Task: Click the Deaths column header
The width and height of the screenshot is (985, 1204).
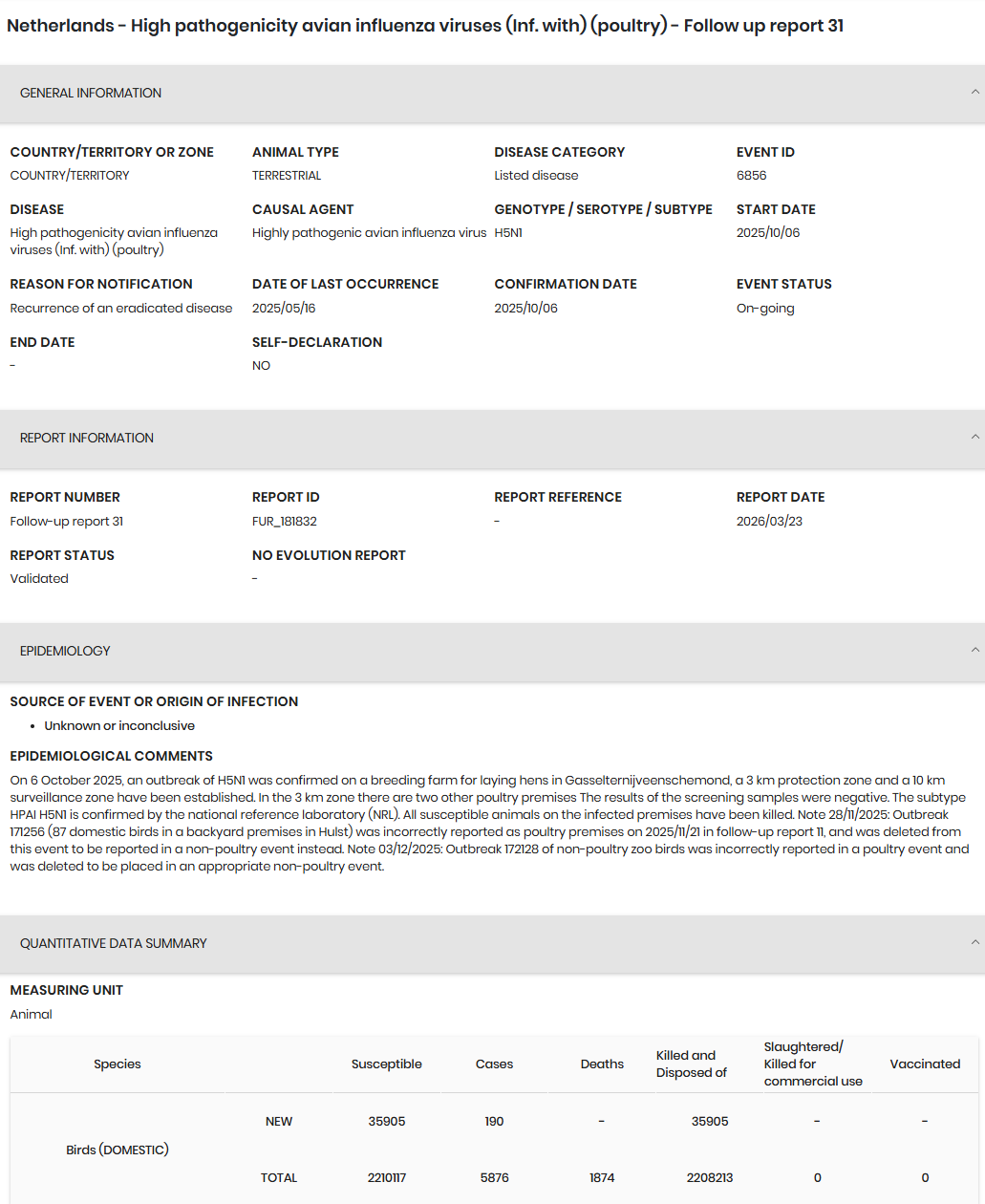Action: [x=602, y=1064]
